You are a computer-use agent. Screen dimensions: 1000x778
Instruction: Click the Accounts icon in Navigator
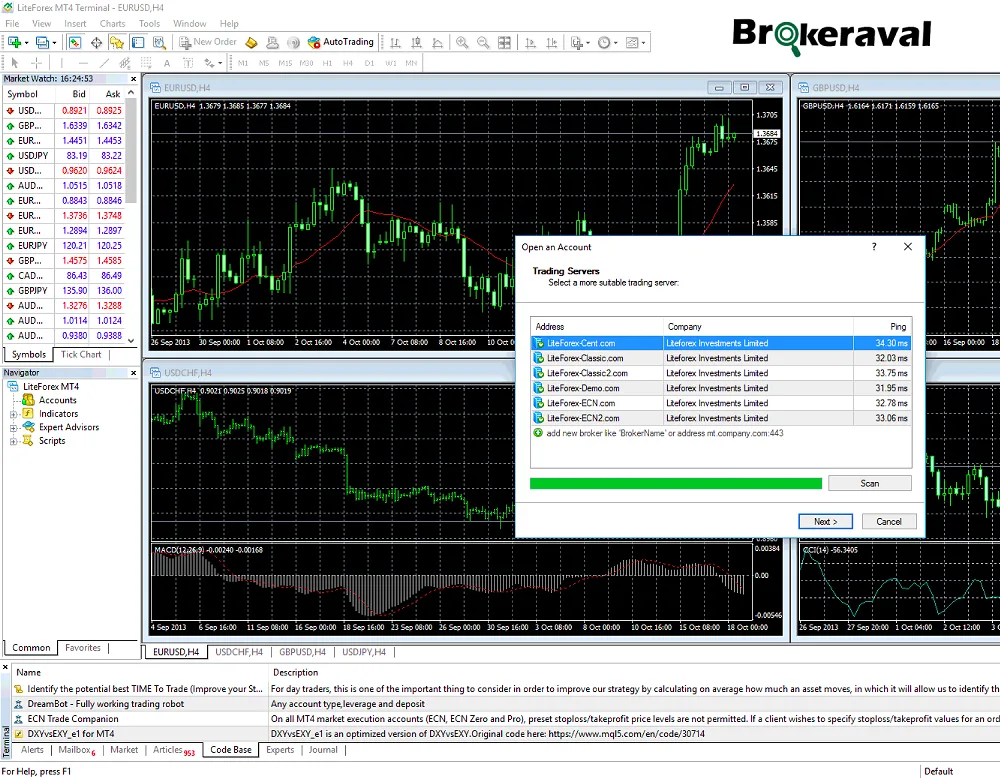point(29,400)
